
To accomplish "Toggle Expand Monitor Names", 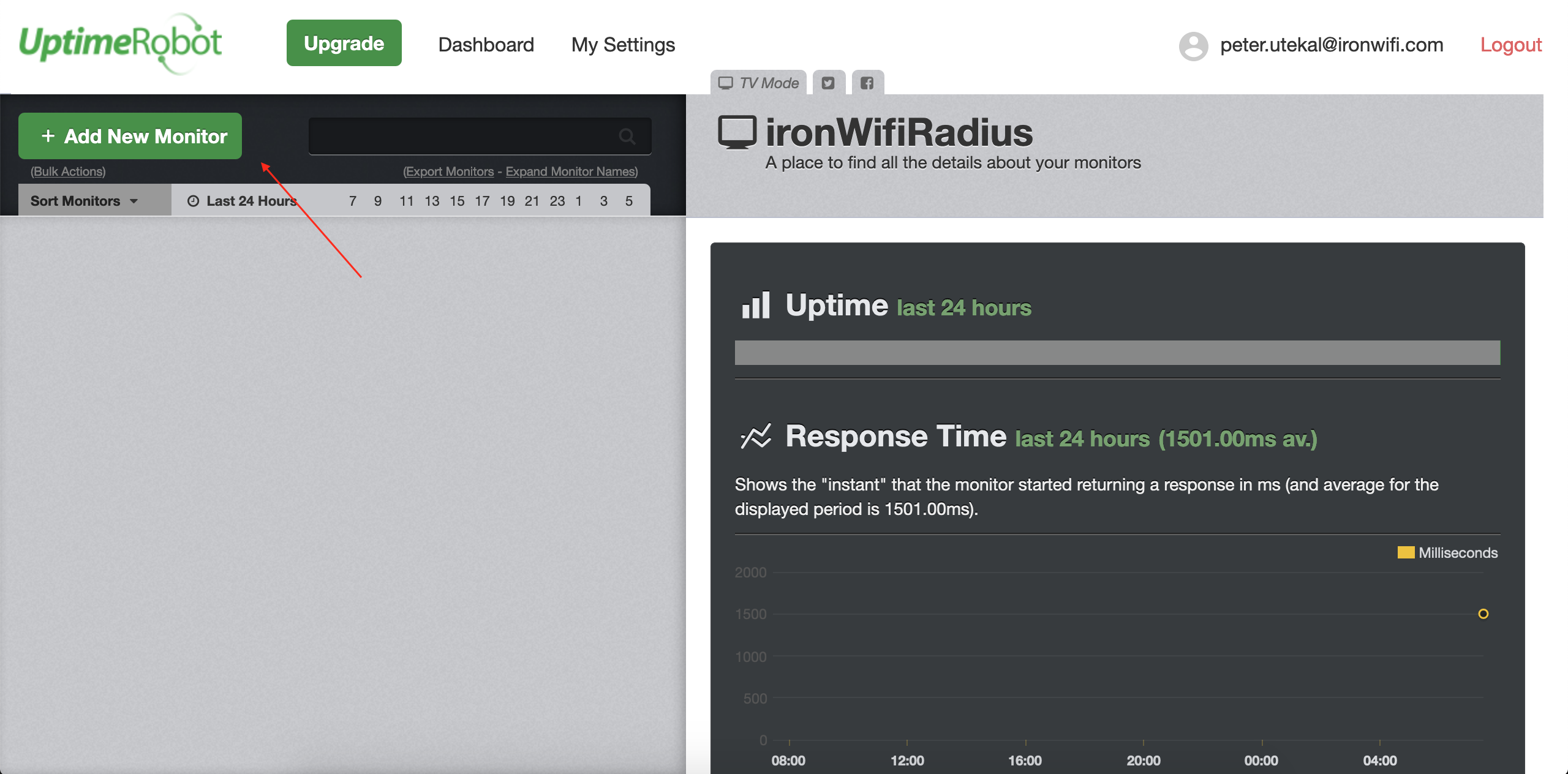I will click(571, 171).
